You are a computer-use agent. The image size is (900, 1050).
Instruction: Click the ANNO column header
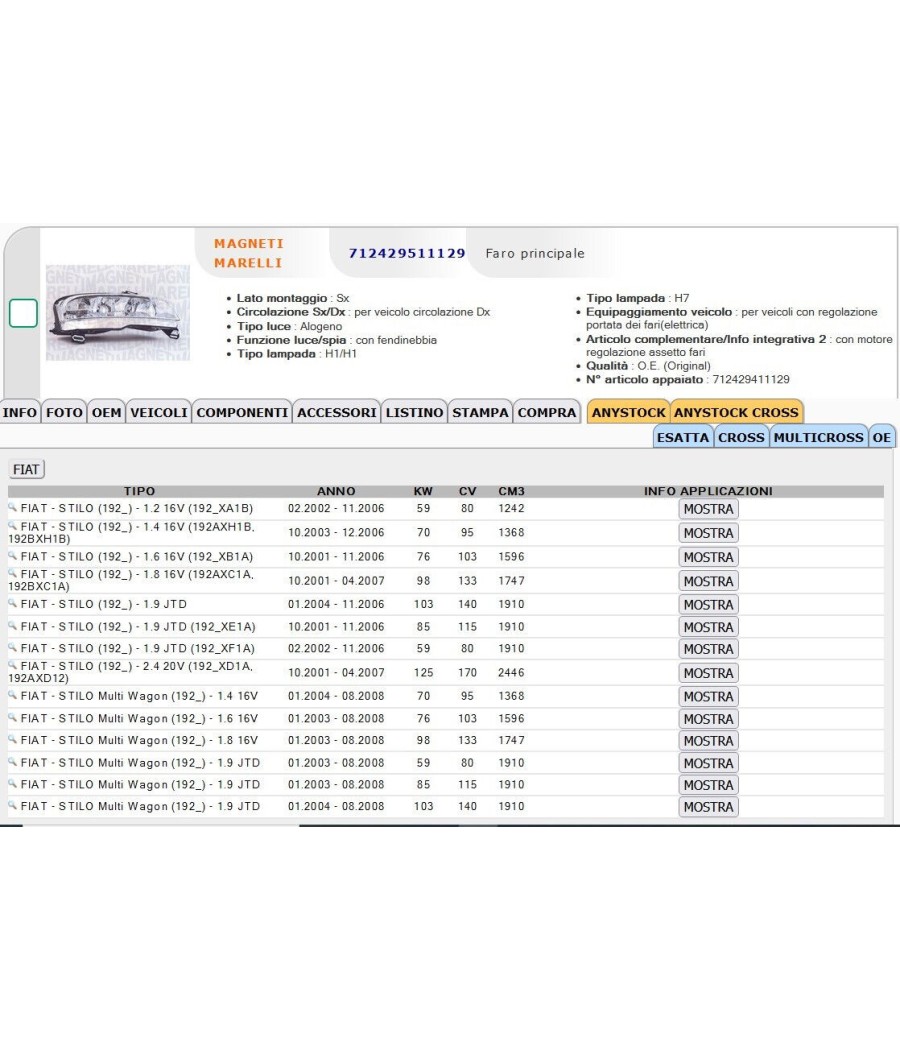336,491
